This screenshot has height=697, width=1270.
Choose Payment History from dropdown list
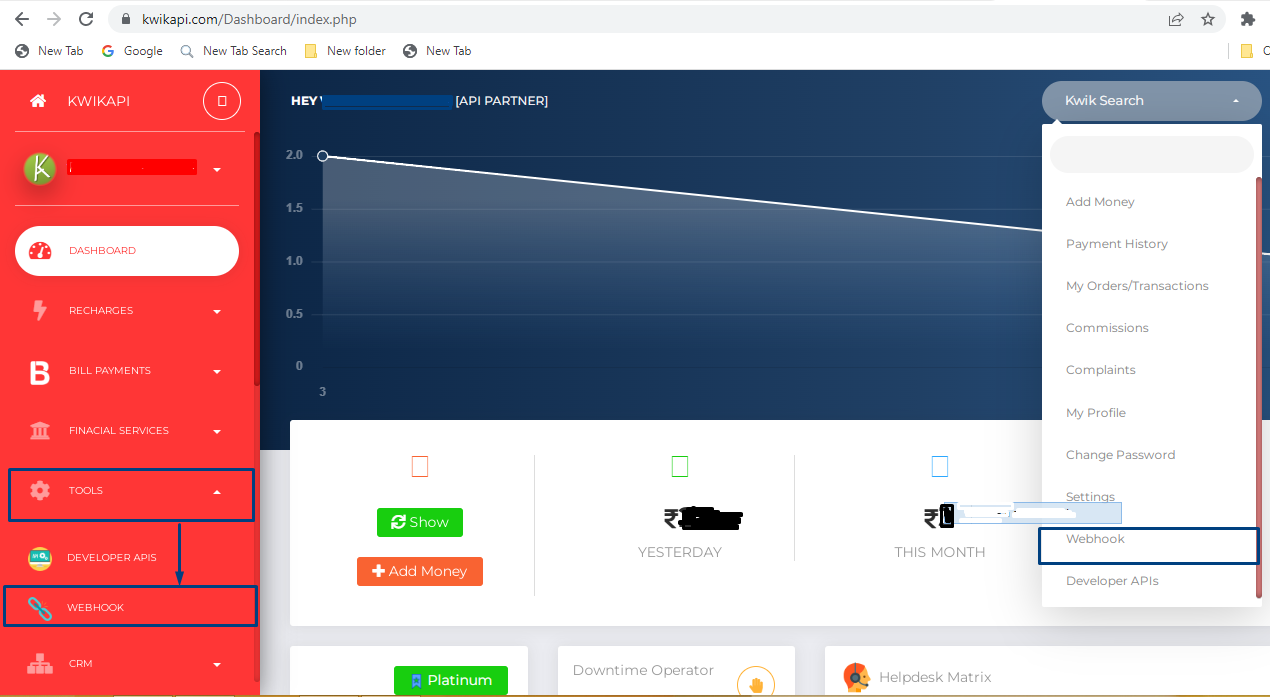pyautogui.click(x=1117, y=244)
